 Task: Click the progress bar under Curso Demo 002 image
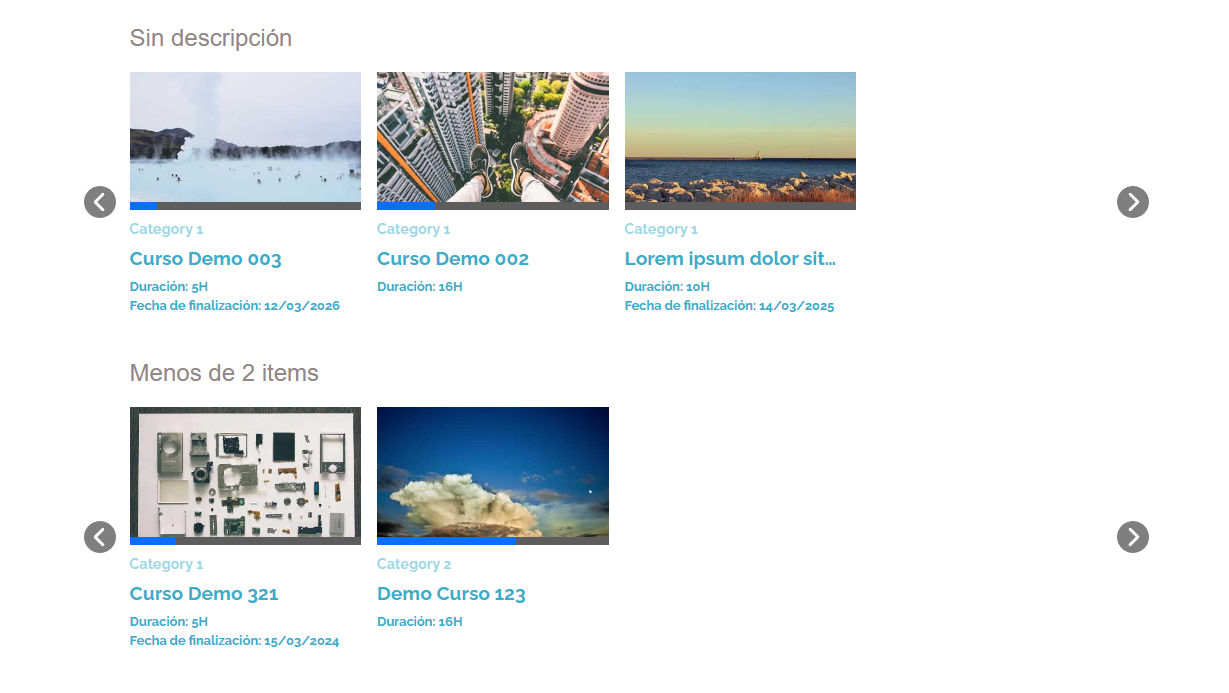[x=493, y=206]
